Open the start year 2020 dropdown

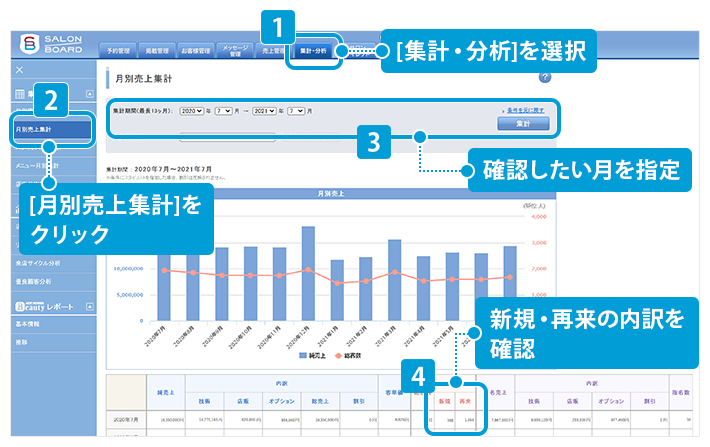pyautogui.click(x=192, y=110)
